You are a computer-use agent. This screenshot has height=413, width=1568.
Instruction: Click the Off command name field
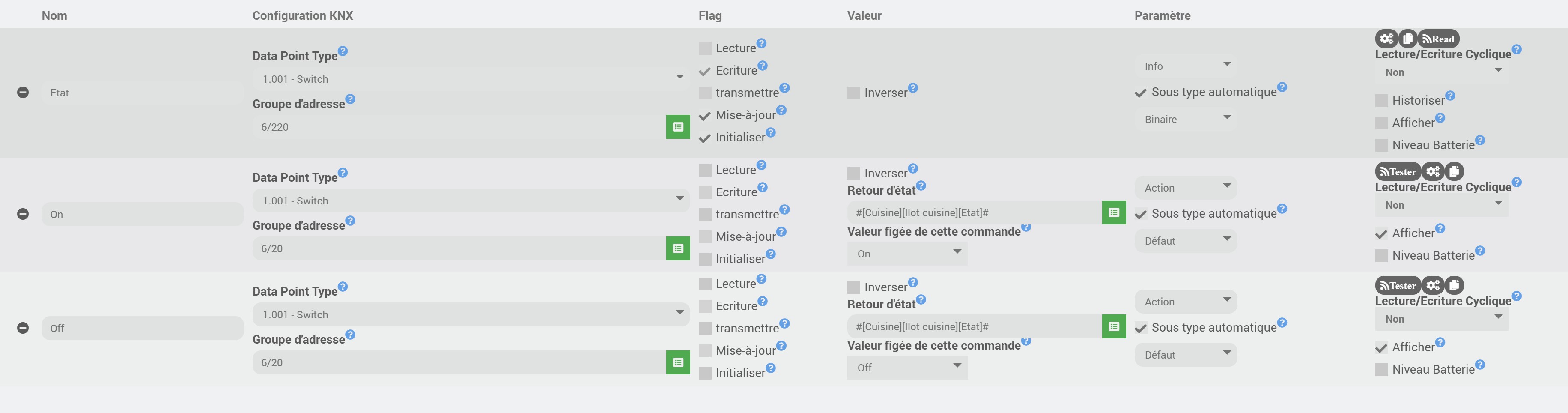pos(143,328)
